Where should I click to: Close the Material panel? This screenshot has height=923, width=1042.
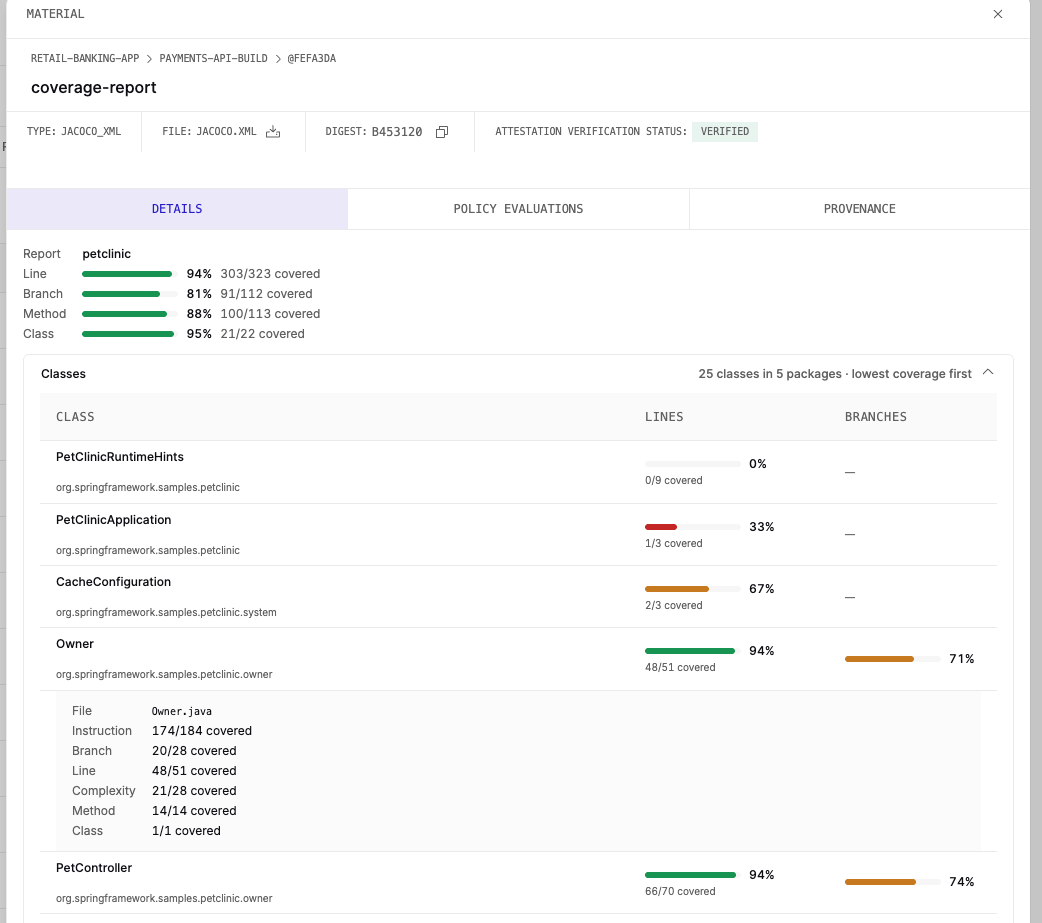coord(997,14)
